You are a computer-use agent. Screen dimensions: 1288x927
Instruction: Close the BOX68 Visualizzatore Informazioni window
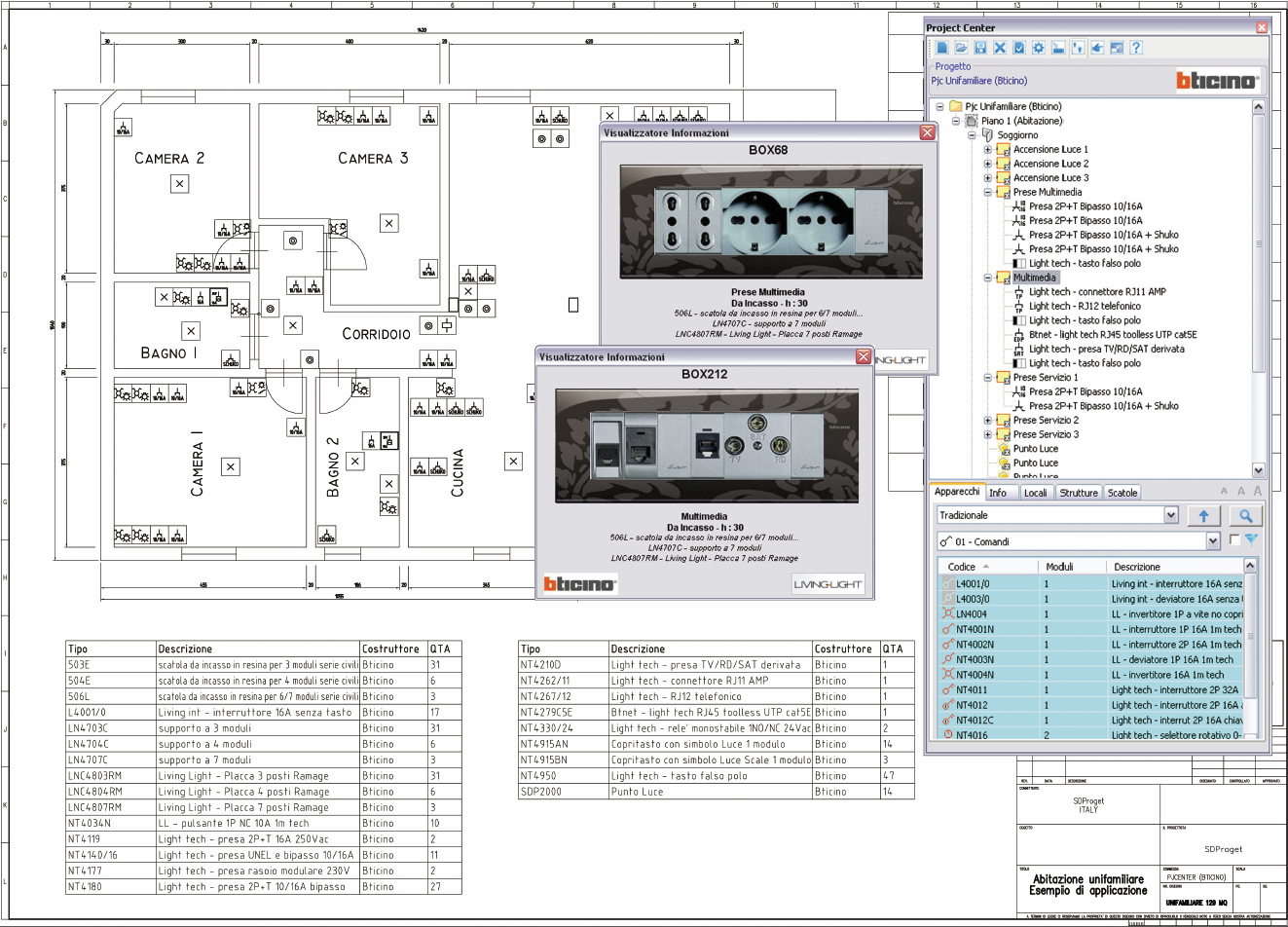(927, 132)
